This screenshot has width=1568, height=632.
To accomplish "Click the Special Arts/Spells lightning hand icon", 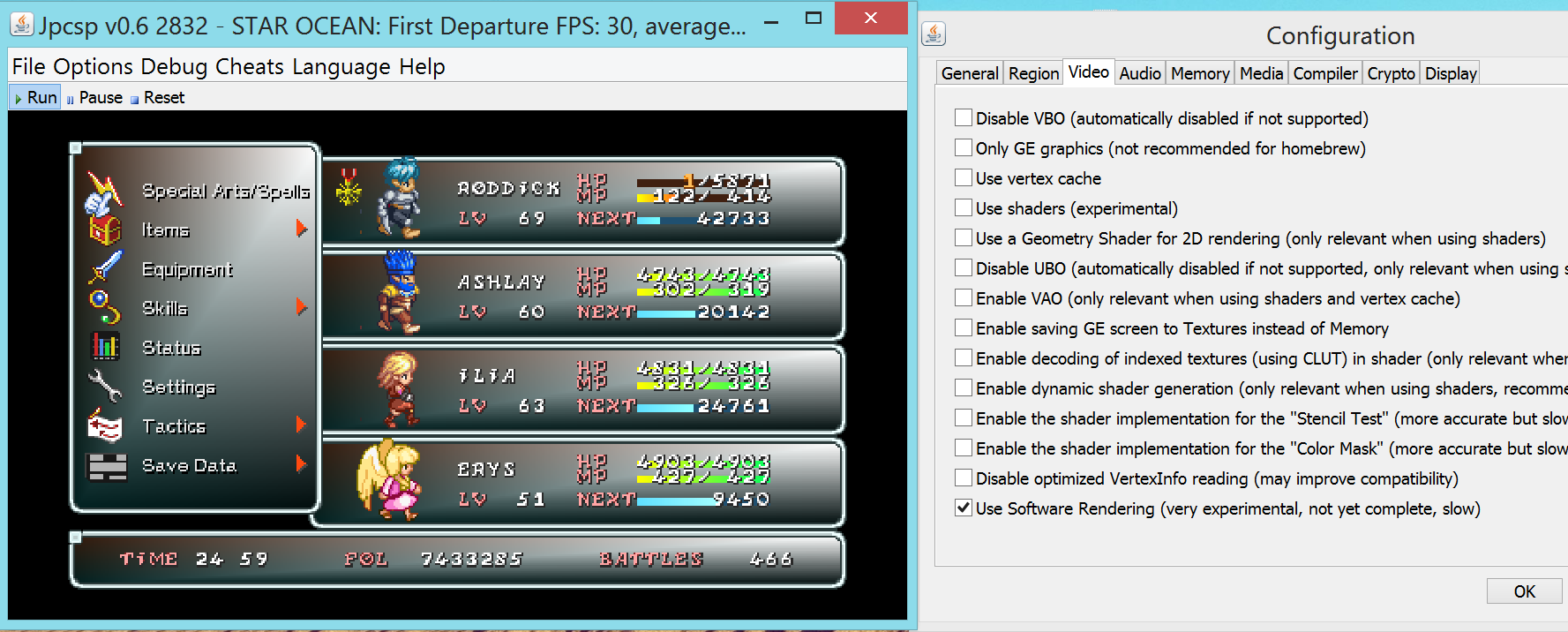I will pyautogui.click(x=103, y=192).
